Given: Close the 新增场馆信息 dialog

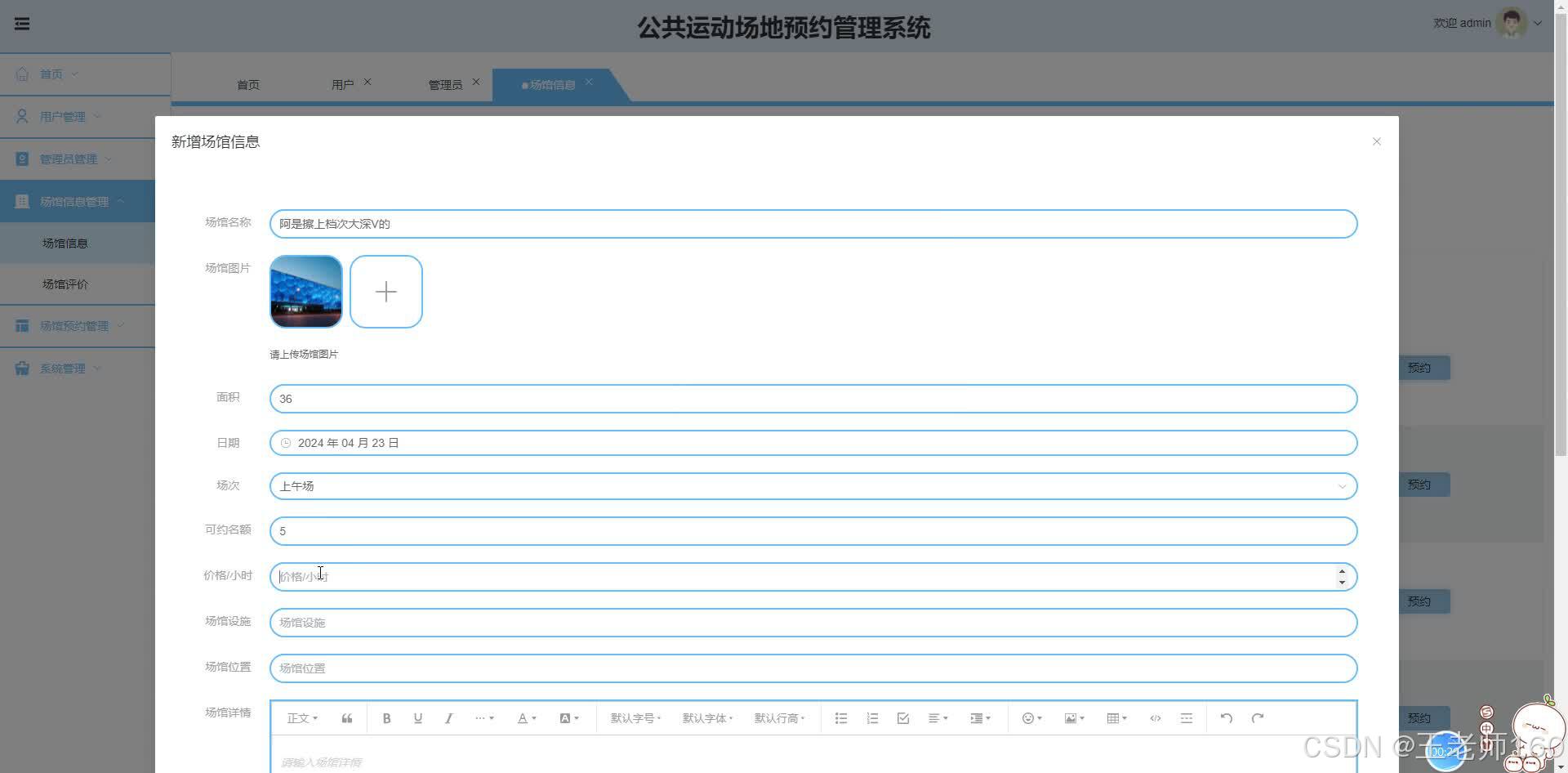Looking at the screenshot, I should coord(1376,141).
